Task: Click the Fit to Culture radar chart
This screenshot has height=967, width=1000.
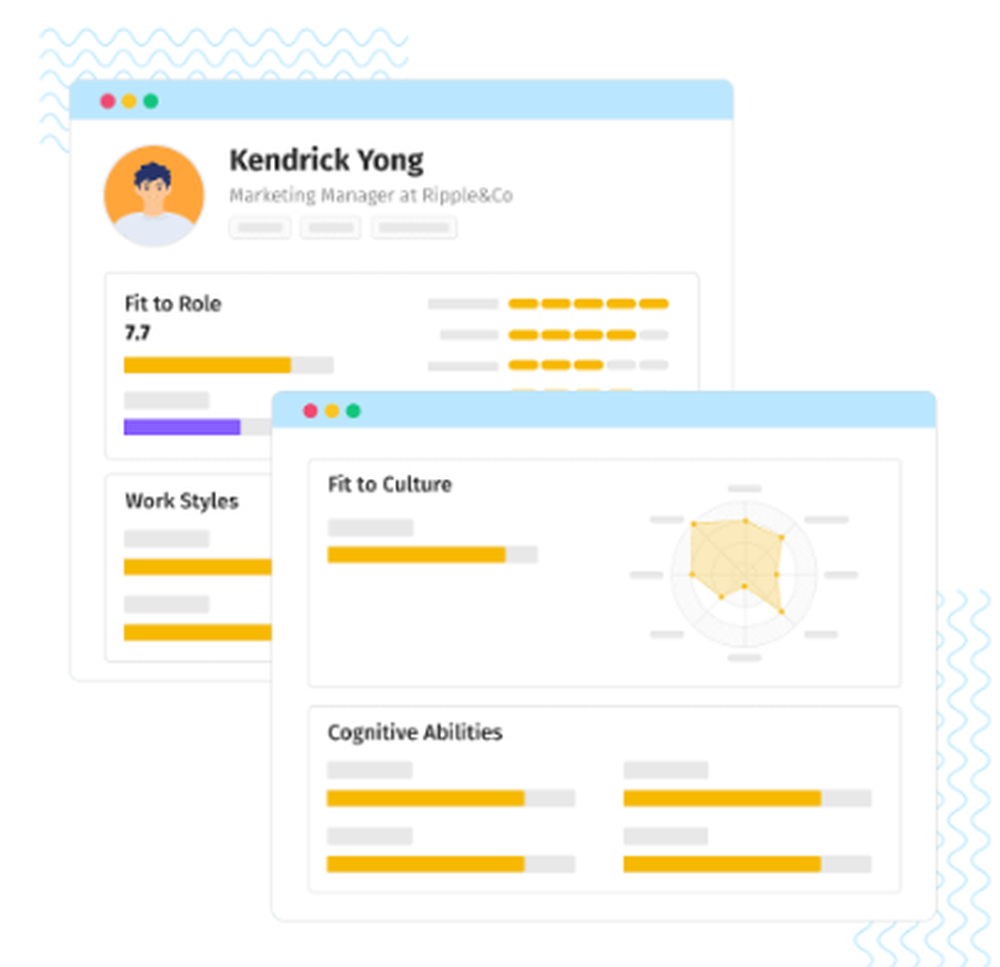Action: [743, 573]
